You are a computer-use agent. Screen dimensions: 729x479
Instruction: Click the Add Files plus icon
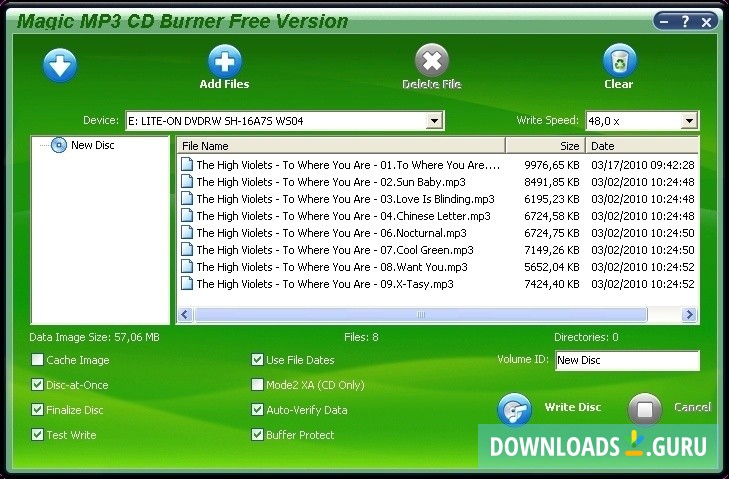(225, 61)
